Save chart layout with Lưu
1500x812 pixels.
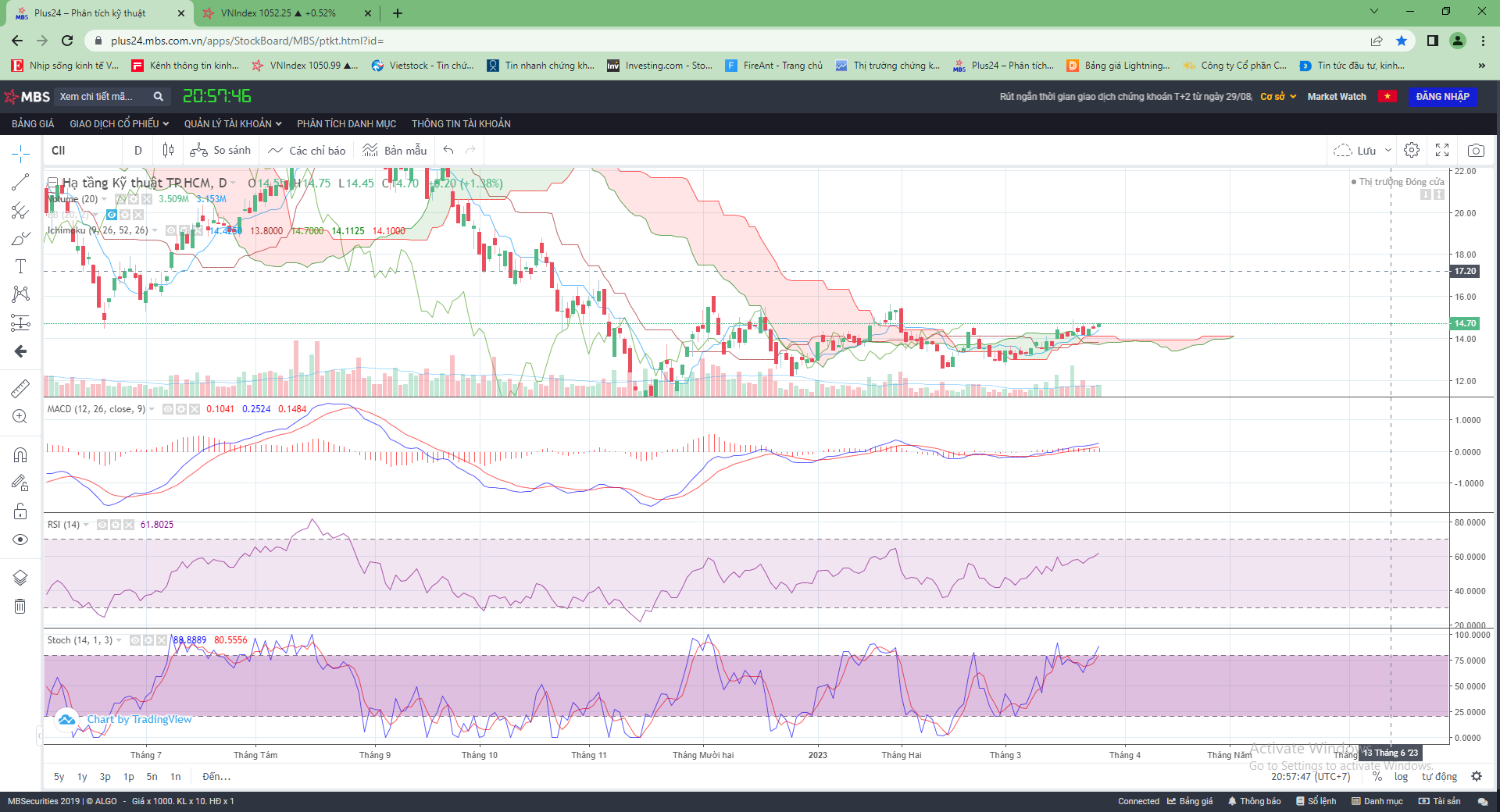[x=1355, y=150]
